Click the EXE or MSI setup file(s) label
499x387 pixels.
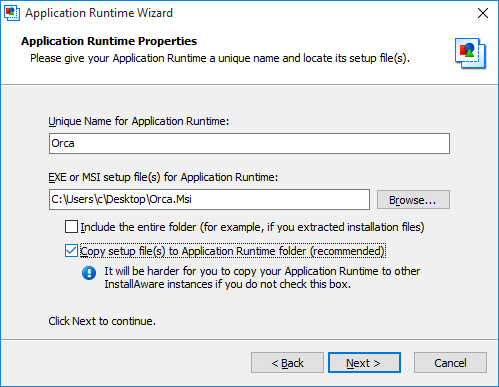(x=163, y=177)
